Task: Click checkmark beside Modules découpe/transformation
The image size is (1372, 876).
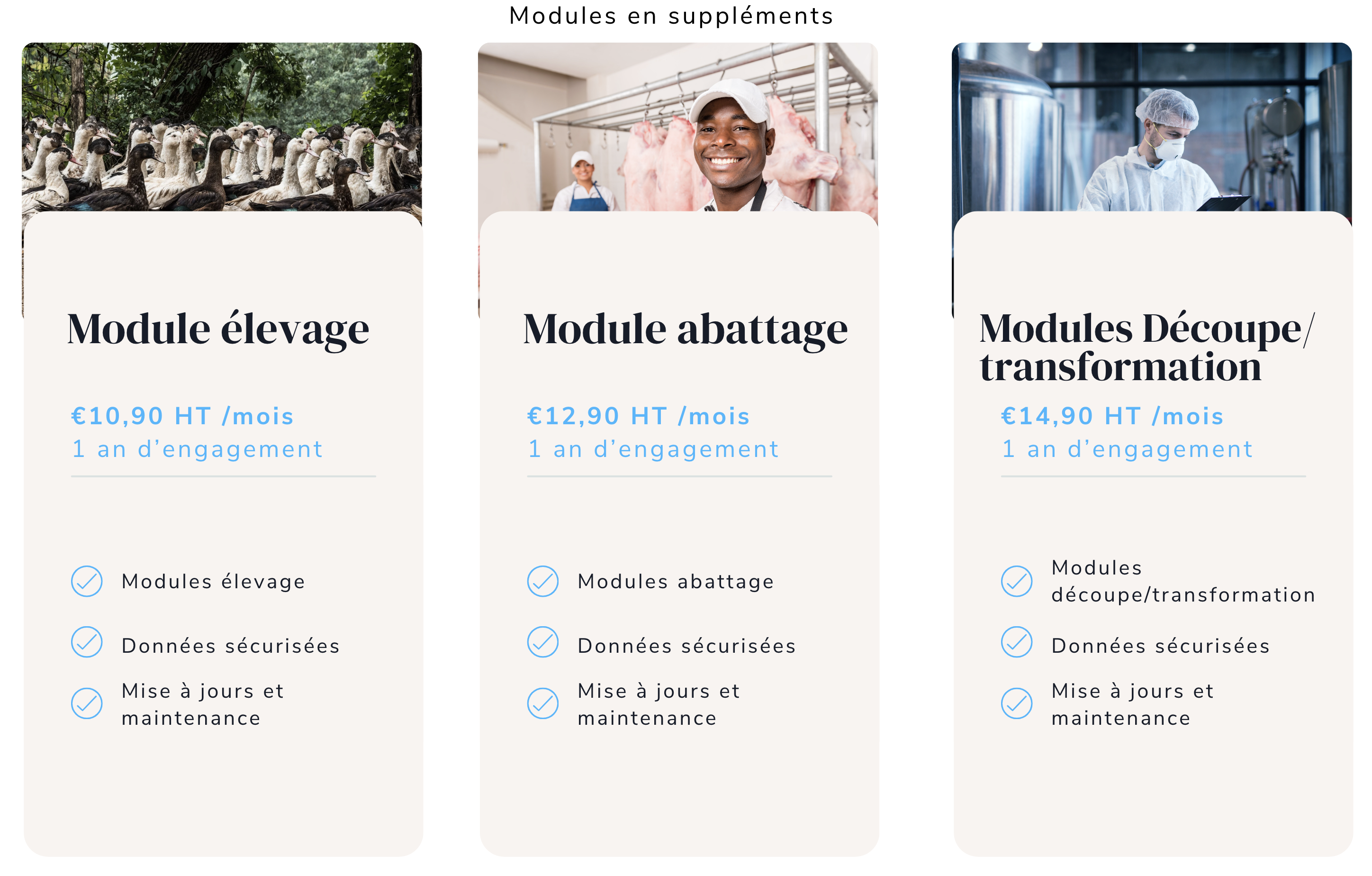Action: pyautogui.click(x=1017, y=581)
